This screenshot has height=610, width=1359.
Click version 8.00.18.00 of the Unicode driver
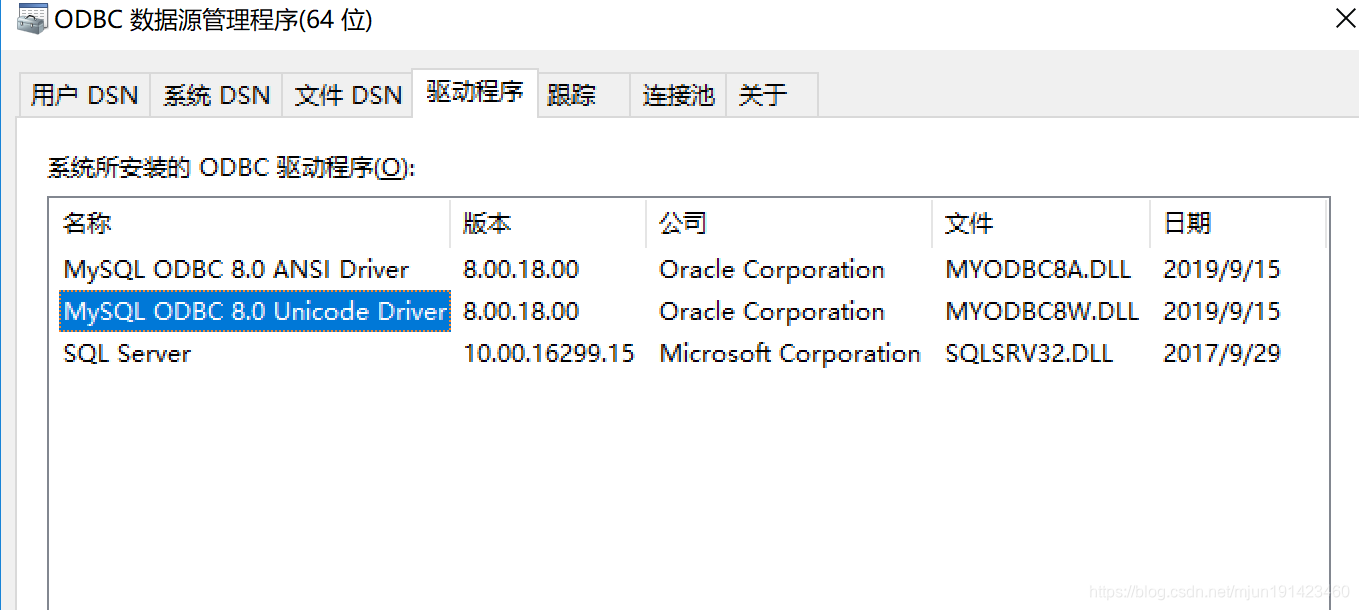(521, 312)
